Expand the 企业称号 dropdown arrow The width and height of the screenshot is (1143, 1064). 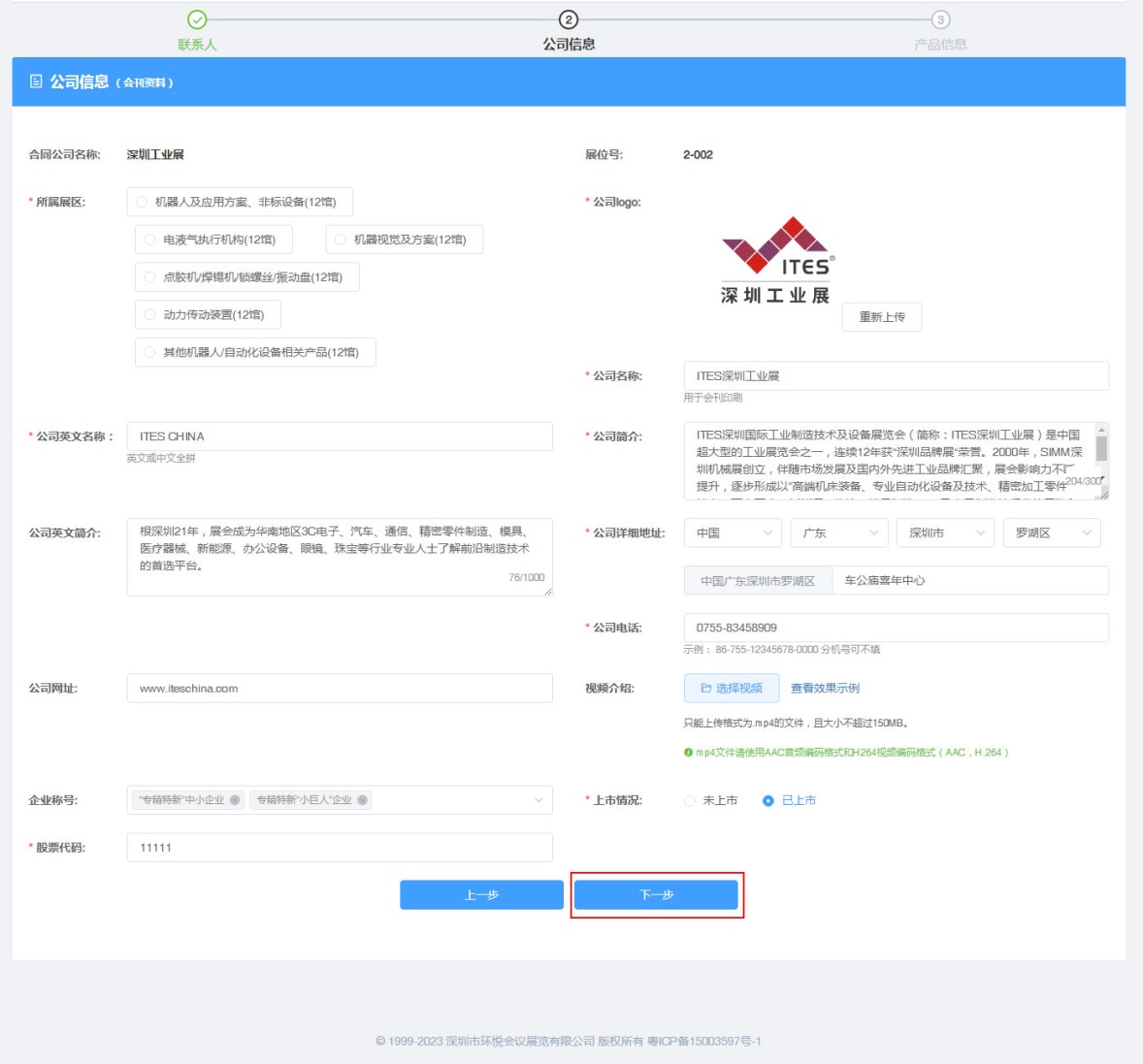[x=539, y=800]
